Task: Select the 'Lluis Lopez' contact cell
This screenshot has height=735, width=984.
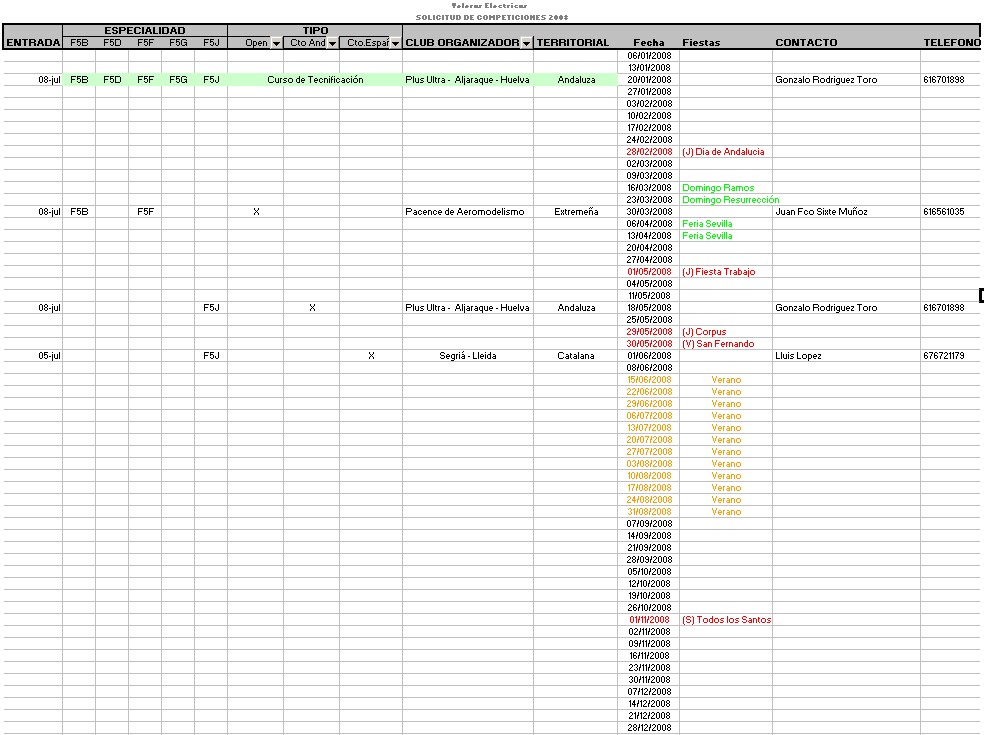Action: coord(798,356)
